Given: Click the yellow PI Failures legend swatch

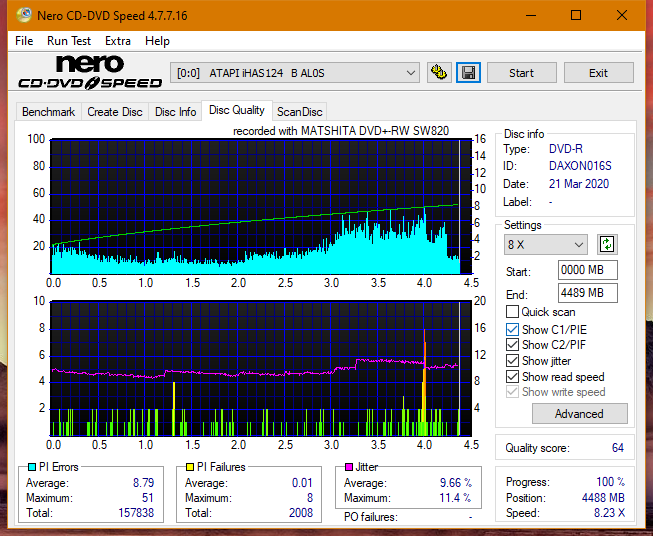Looking at the screenshot, I should [x=190, y=467].
